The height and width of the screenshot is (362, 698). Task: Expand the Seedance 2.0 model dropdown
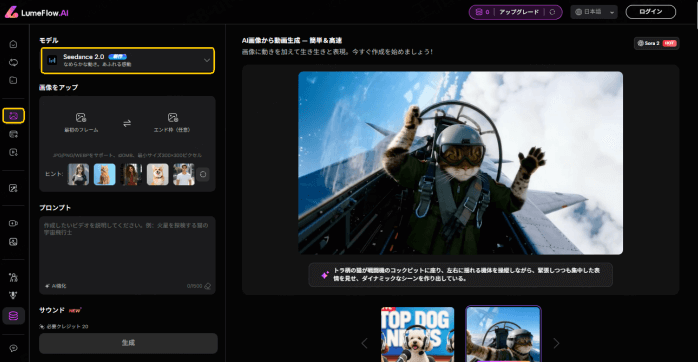point(128,60)
